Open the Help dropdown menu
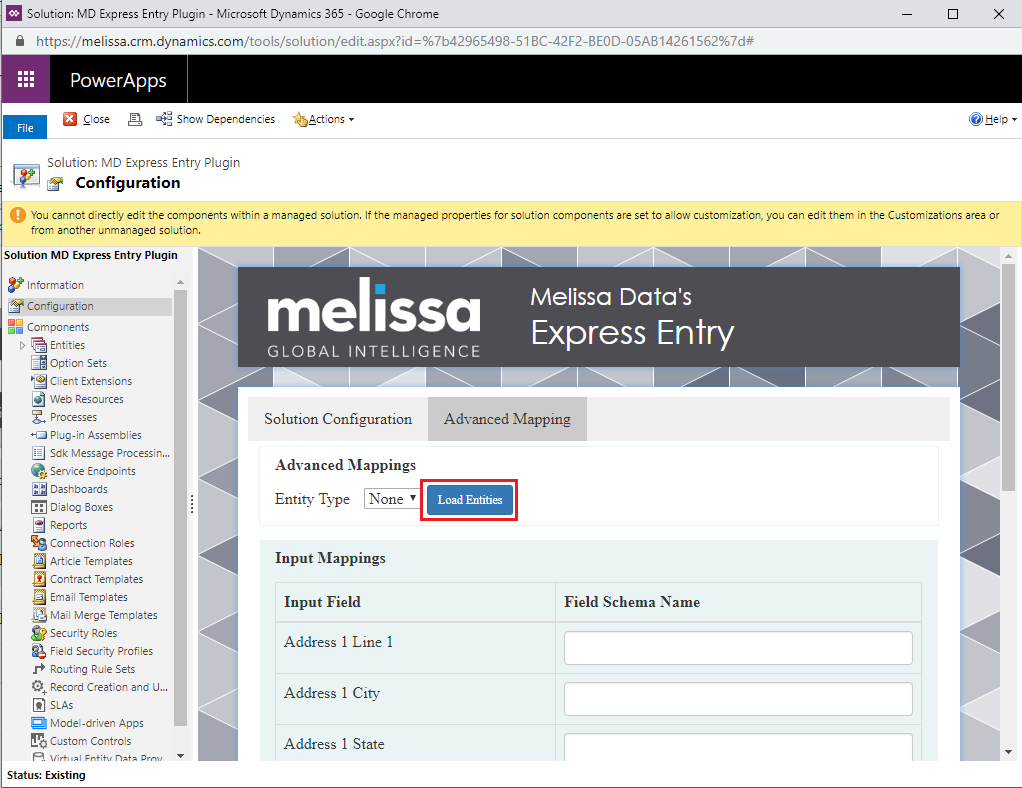This screenshot has width=1022, height=788. pyautogui.click(x=993, y=119)
